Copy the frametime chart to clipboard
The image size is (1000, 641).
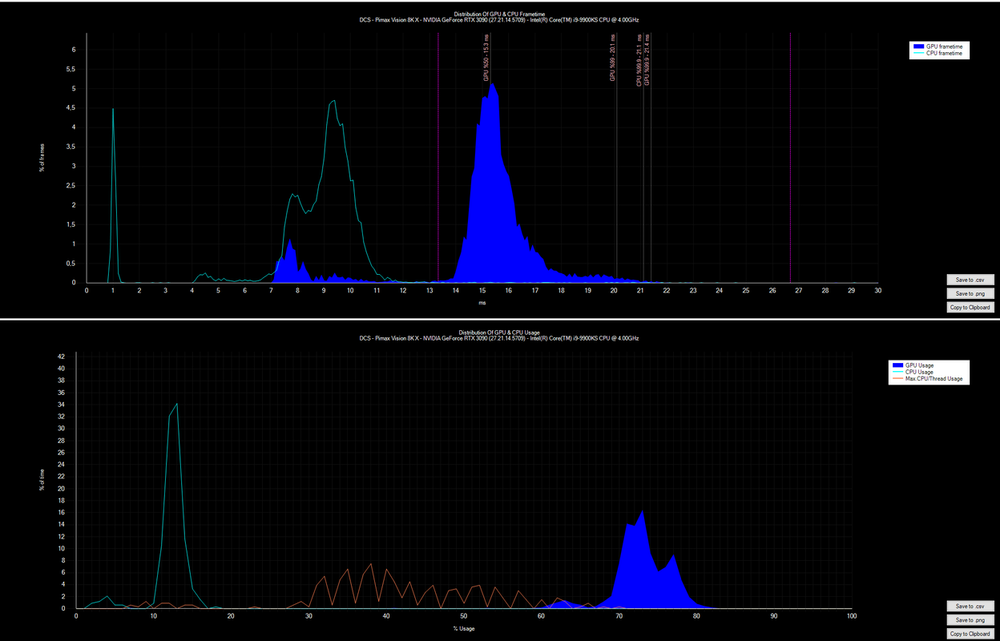point(970,307)
